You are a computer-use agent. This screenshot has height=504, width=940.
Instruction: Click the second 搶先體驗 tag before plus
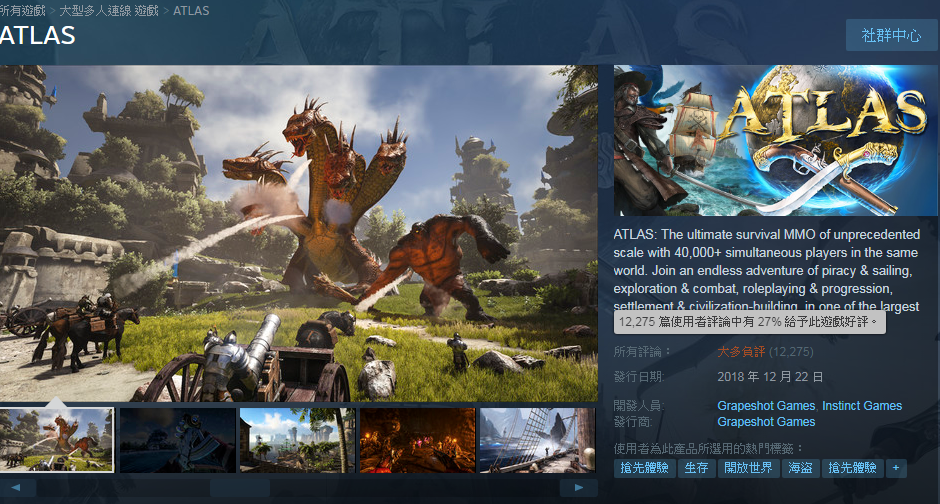click(x=852, y=468)
